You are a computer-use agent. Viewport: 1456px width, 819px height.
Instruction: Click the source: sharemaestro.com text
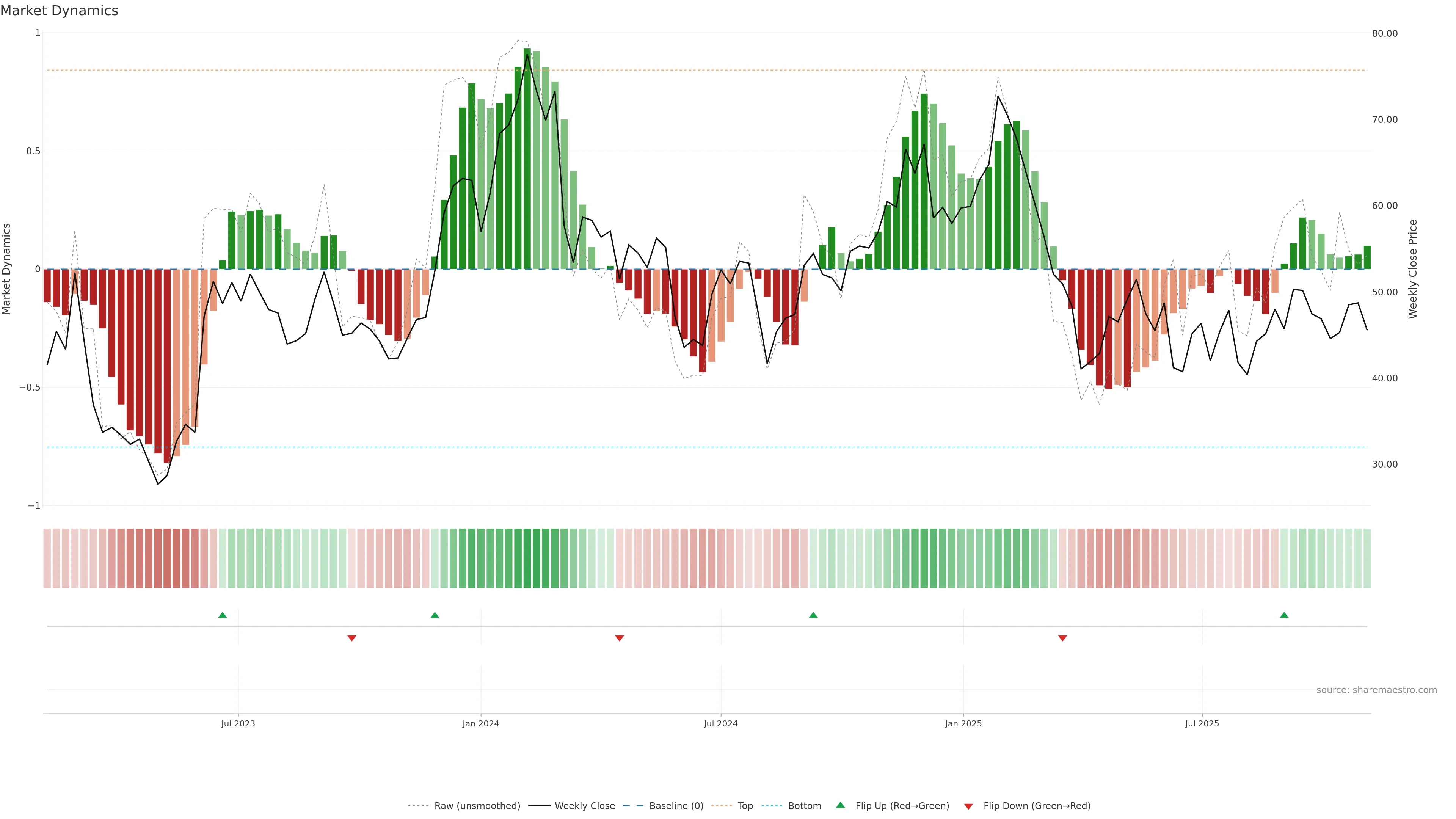pyautogui.click(x=1376, y=690)
